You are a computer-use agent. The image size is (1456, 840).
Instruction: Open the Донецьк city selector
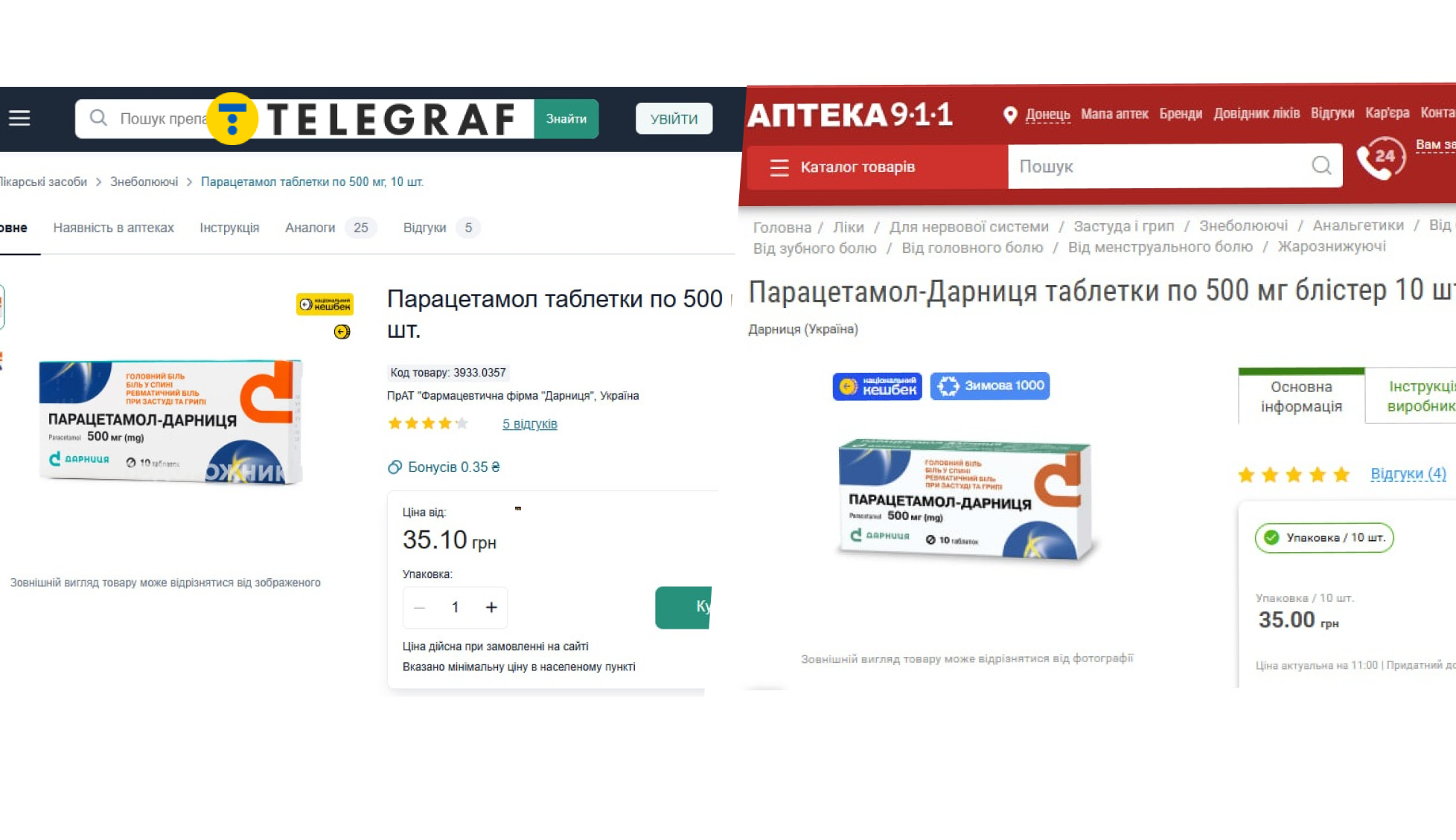[x=1047, y=115]
